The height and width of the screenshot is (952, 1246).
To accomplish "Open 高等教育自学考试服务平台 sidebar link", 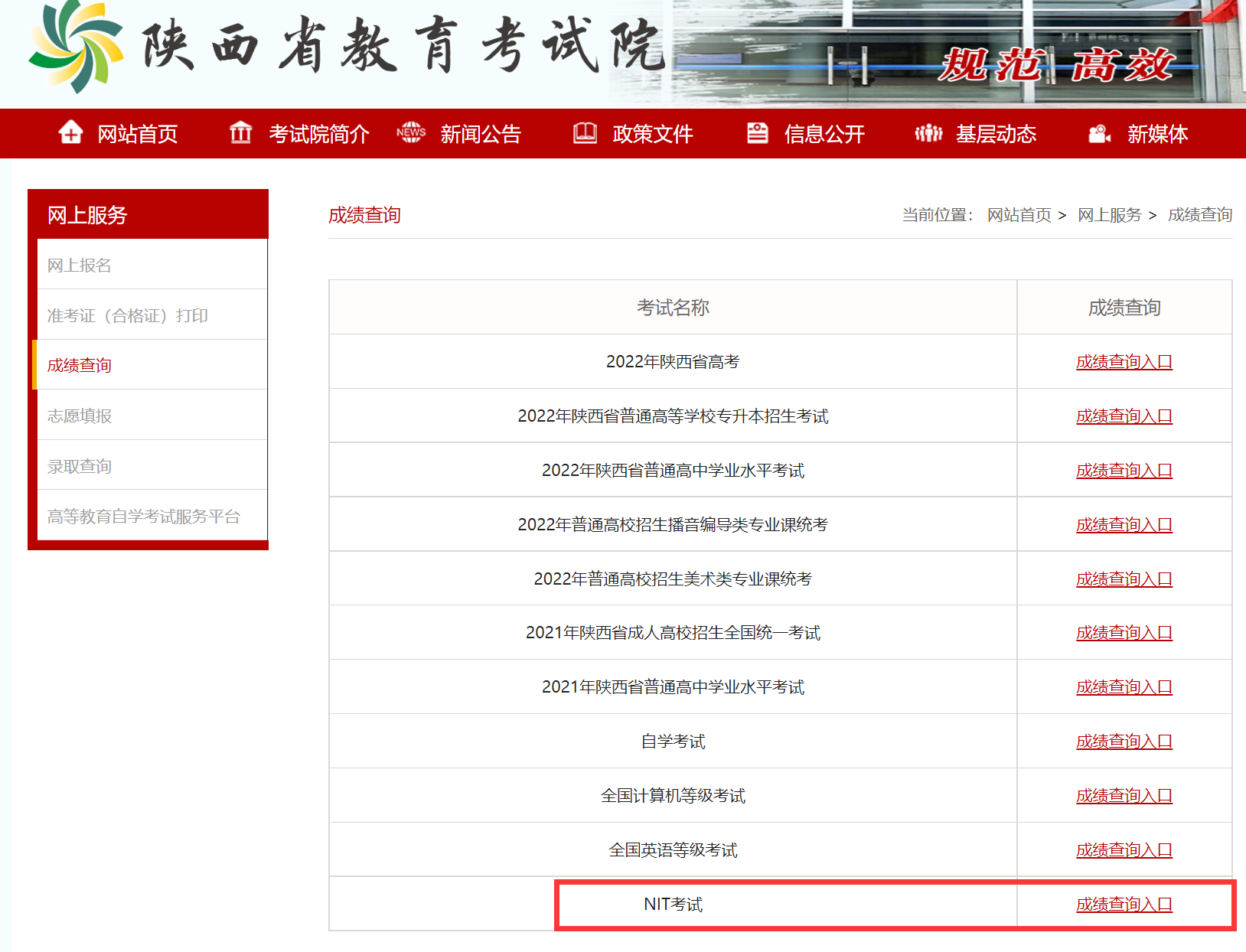I will (x=143, y=517).
